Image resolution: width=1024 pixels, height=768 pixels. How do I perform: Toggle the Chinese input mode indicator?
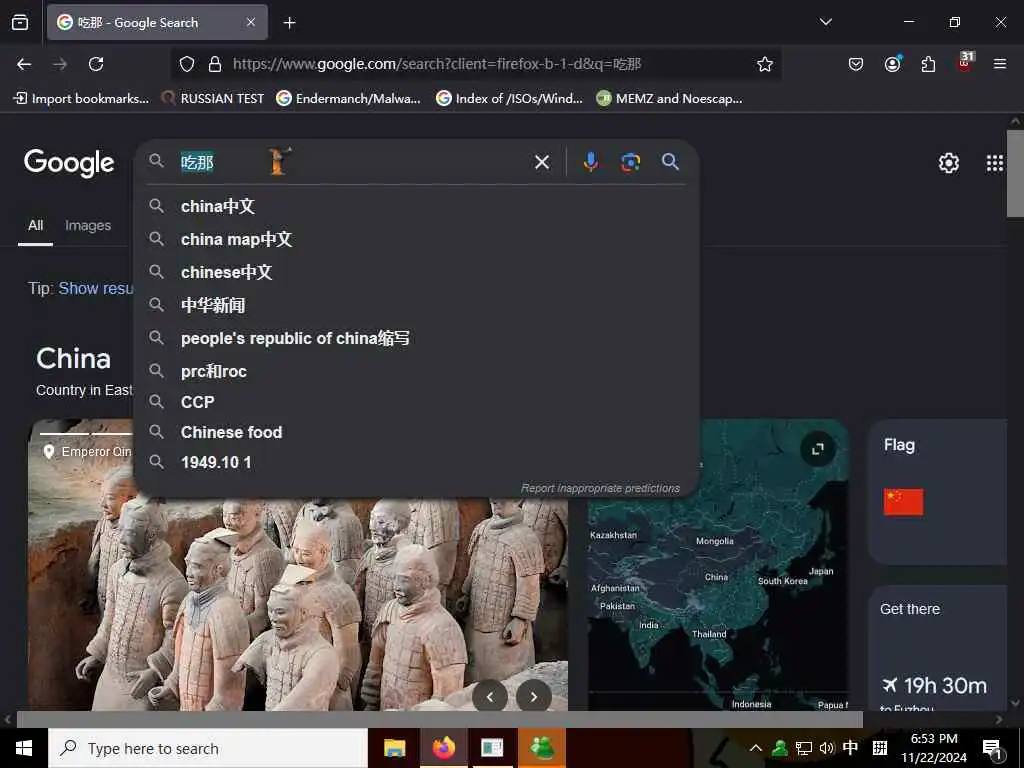click(x=850, y=748)
